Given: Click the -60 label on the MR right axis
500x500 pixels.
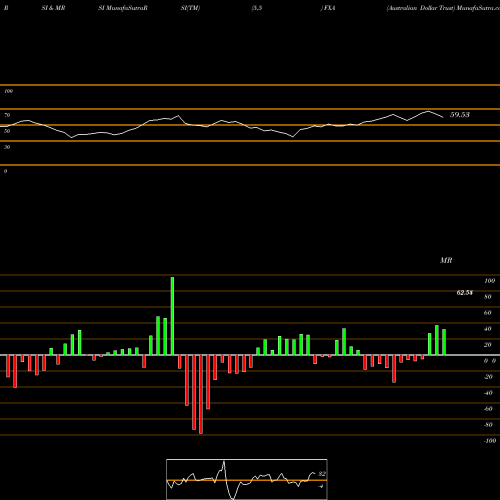Looking at the screenshot, I should pyautogui.click(x=488, y=409).
